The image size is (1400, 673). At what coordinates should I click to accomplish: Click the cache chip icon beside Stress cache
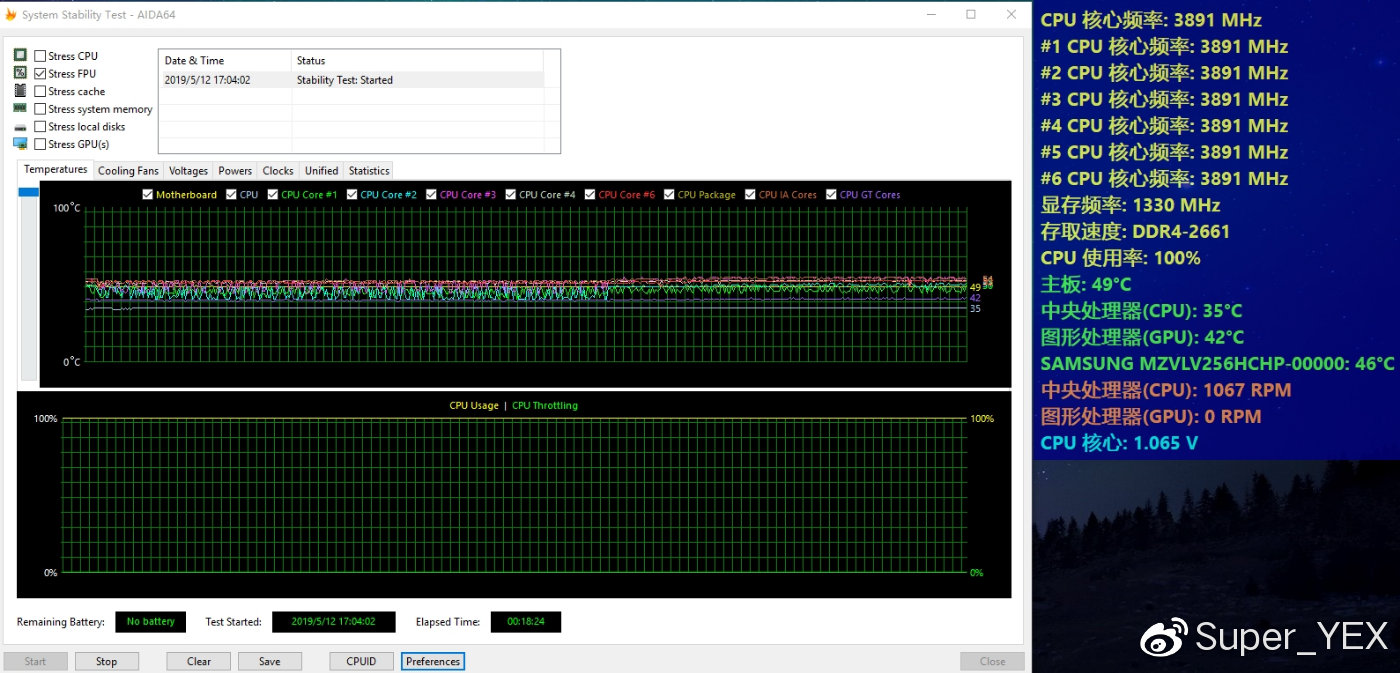[20, 91]
